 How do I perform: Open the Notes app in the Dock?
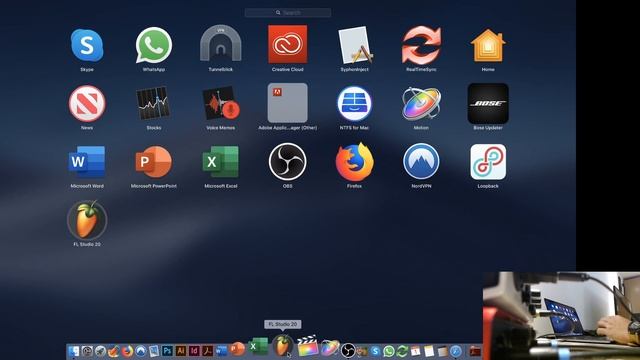[x=429, y=351]
